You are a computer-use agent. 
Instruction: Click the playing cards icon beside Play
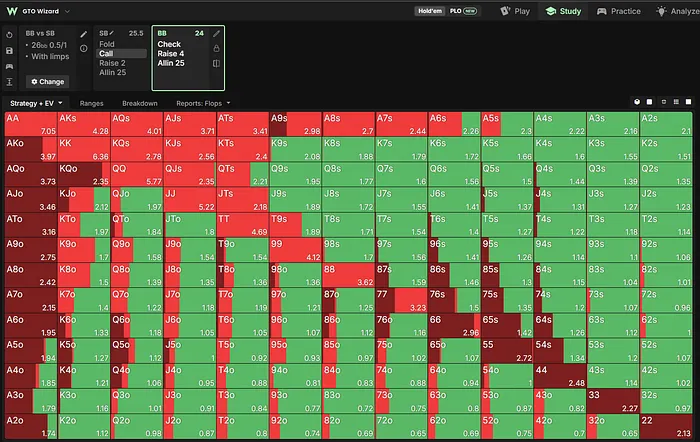point(505,11)
